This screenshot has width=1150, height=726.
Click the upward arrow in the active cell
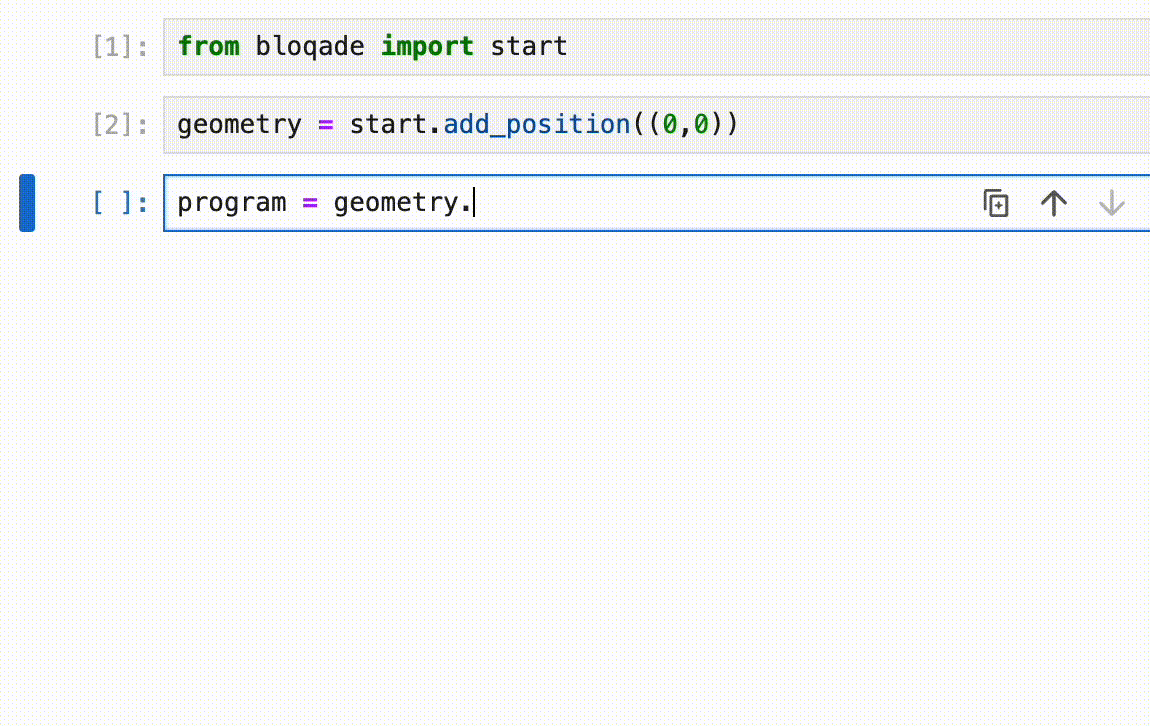click(1053, 202)
